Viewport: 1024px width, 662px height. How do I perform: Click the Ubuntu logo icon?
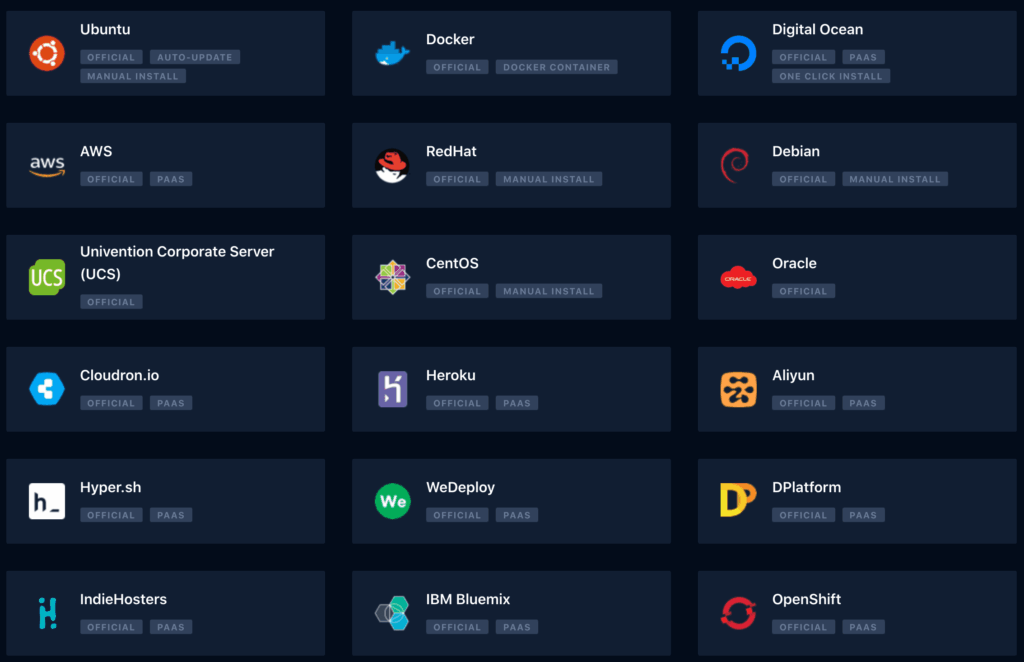47,53
